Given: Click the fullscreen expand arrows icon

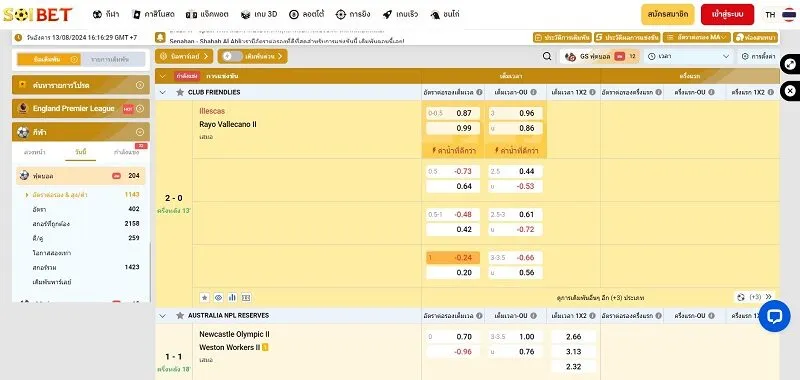Looking at the screenshot, I should (790, 64).
